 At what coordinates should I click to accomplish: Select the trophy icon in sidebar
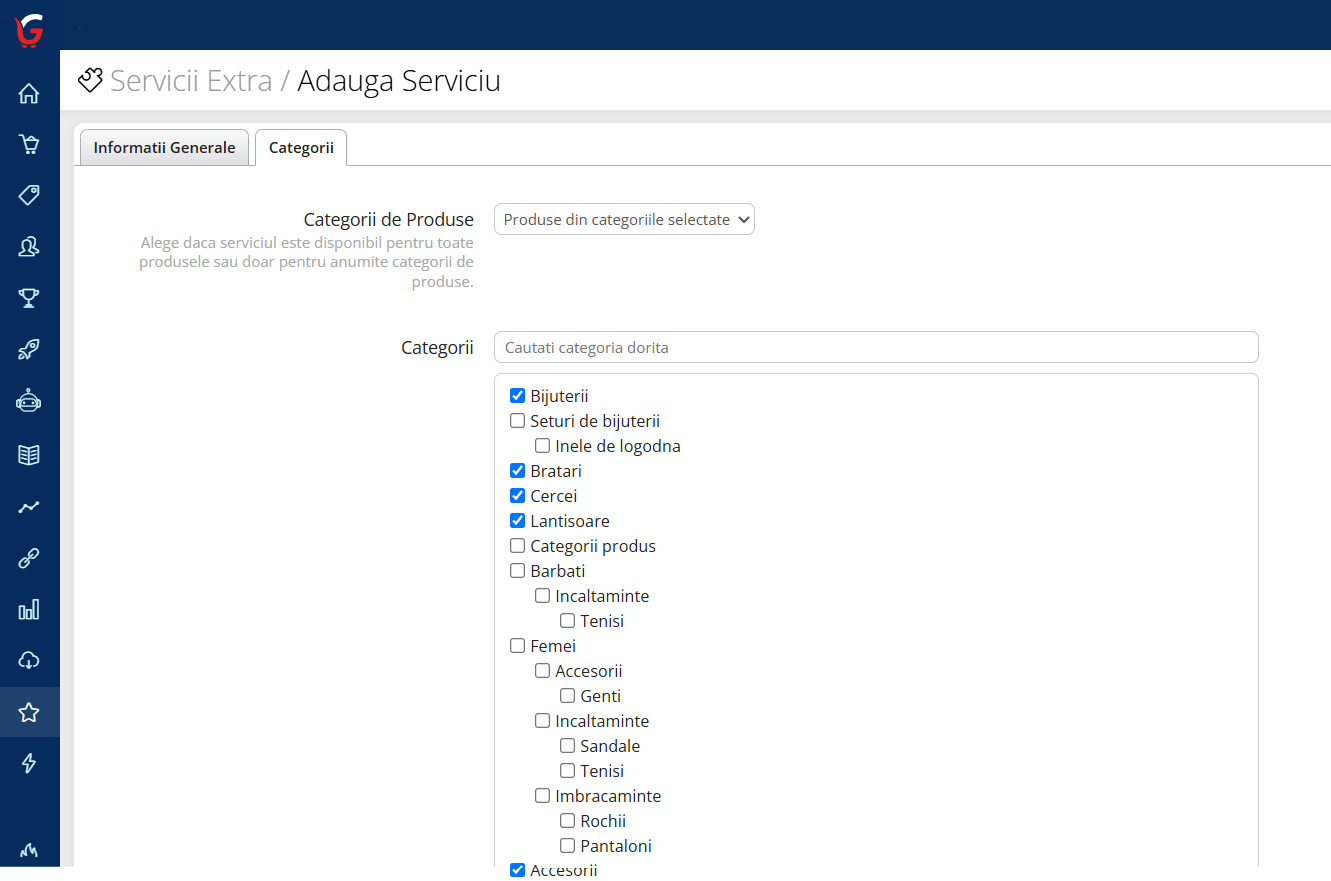pos(29,298)
